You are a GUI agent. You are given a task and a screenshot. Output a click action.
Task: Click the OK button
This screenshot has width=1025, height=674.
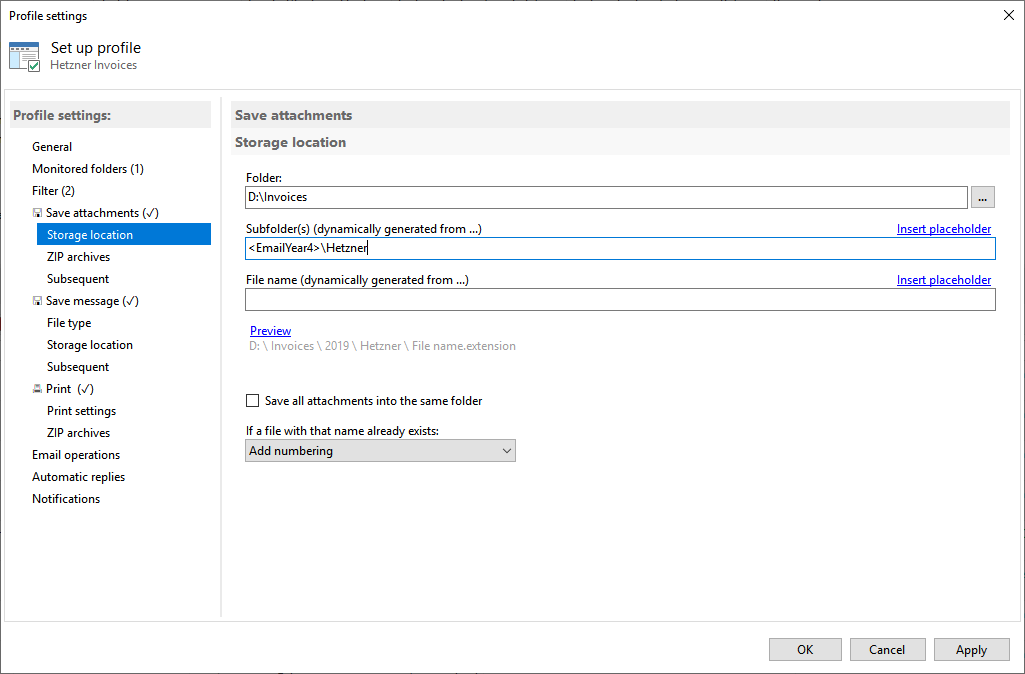[805, 650]
